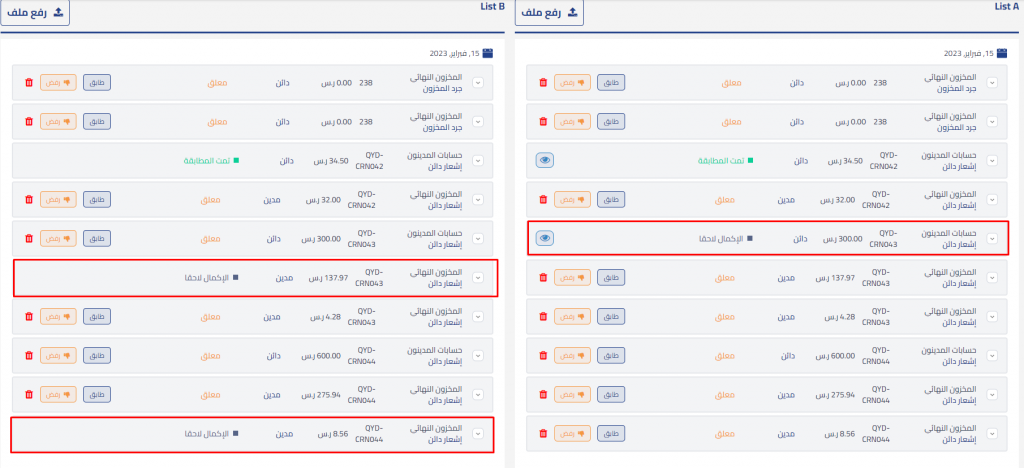Expand the 137.97 row in List A

[x=993, y=277]
